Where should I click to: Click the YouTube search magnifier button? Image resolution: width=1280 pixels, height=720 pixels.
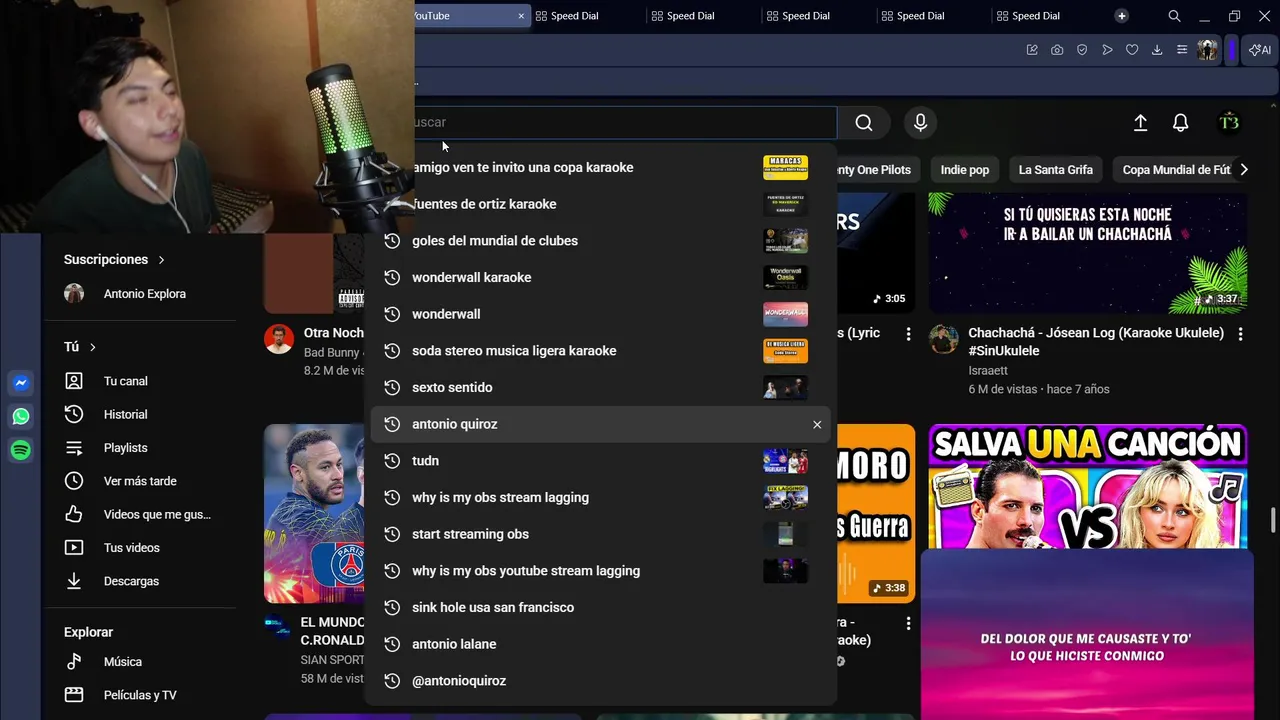[x=864, y=123]
